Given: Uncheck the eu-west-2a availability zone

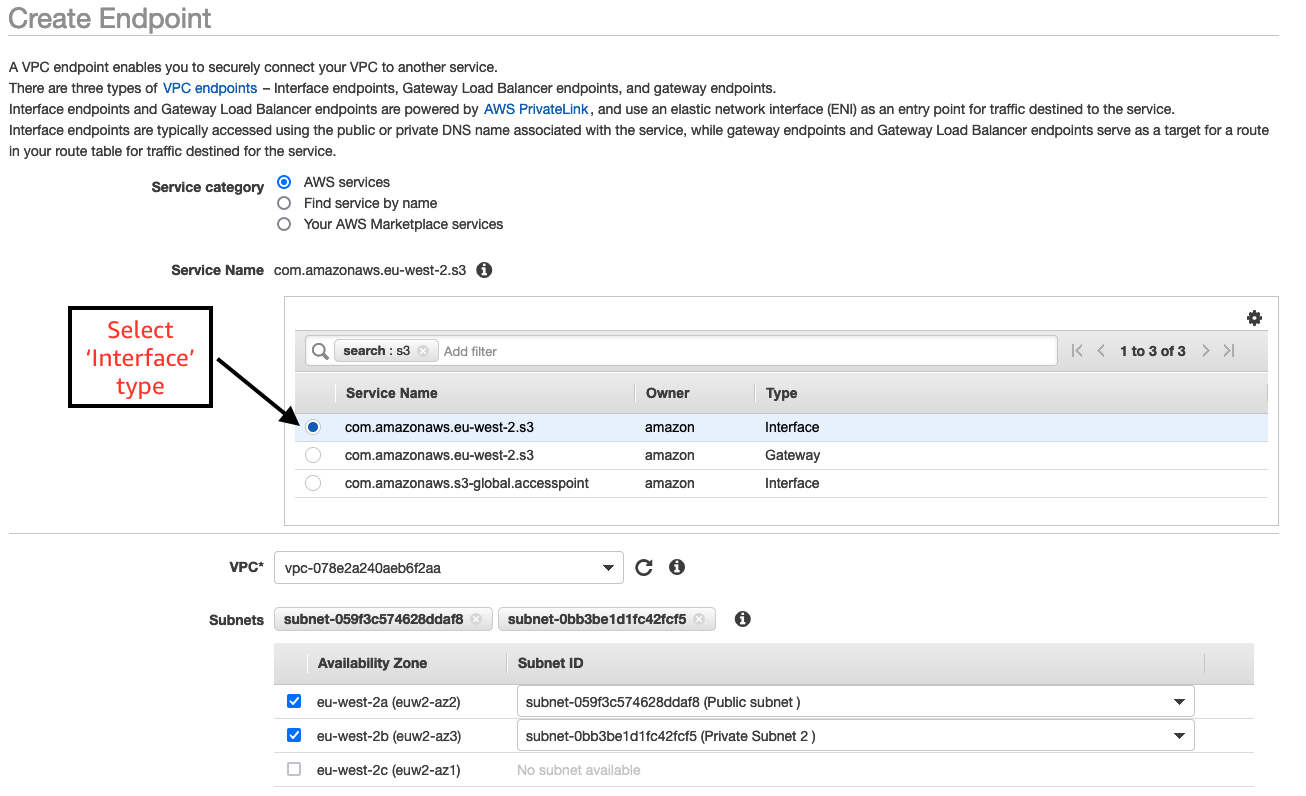Looking at the screenshot, I should [x=294, y=701].
